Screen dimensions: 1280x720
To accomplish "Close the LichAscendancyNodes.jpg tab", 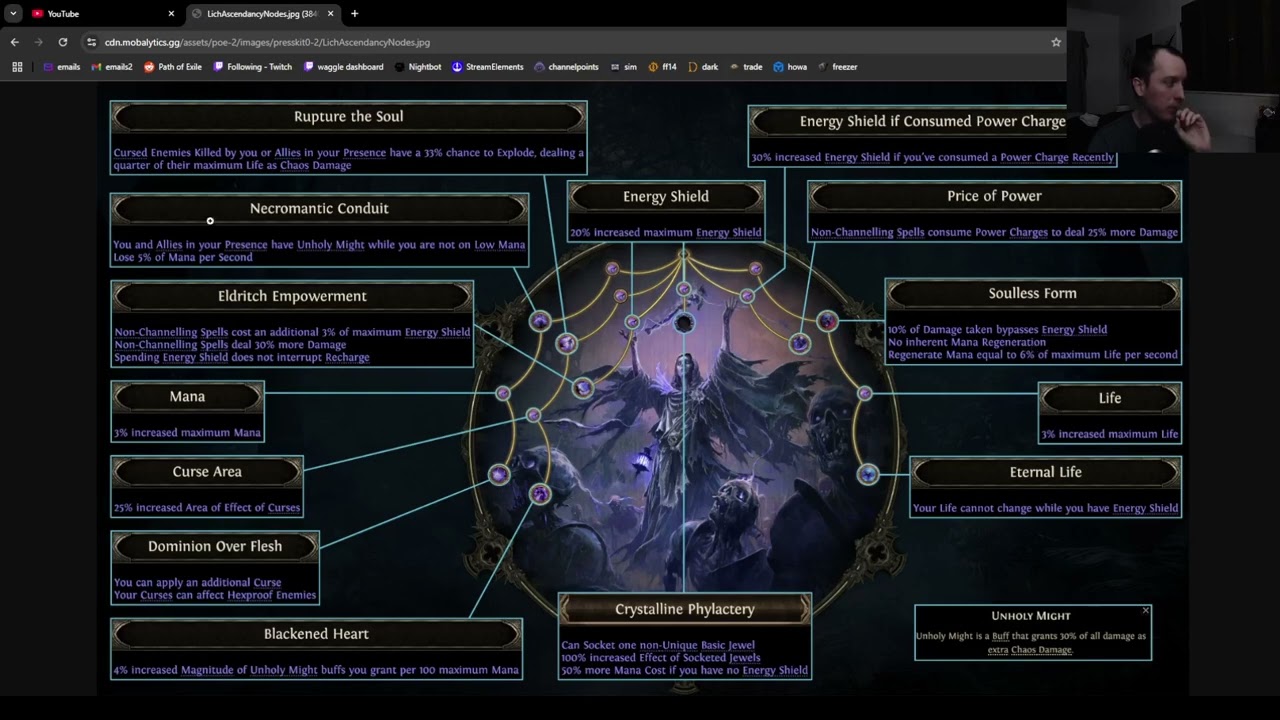I will pos(330,14).
